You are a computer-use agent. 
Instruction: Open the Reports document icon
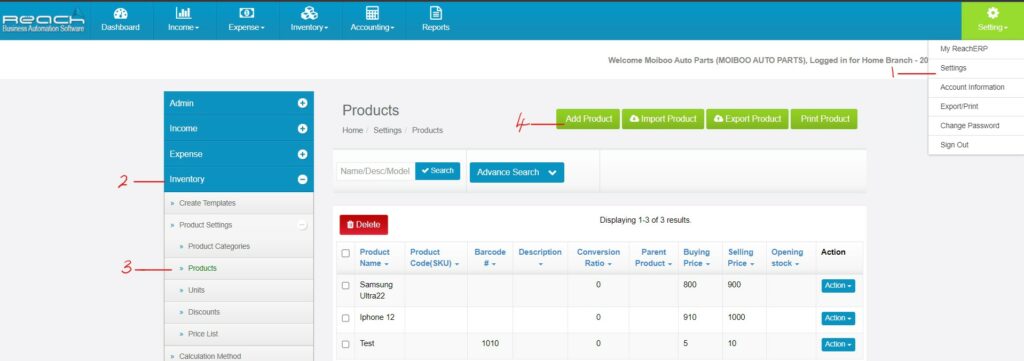tap(436, 13)
